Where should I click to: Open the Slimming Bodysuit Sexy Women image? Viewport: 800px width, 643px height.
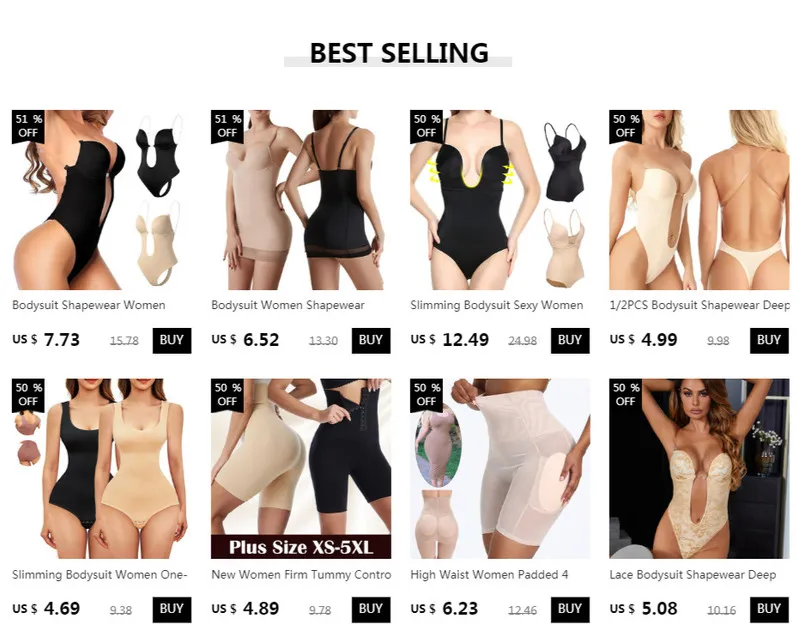coord(499,200)
